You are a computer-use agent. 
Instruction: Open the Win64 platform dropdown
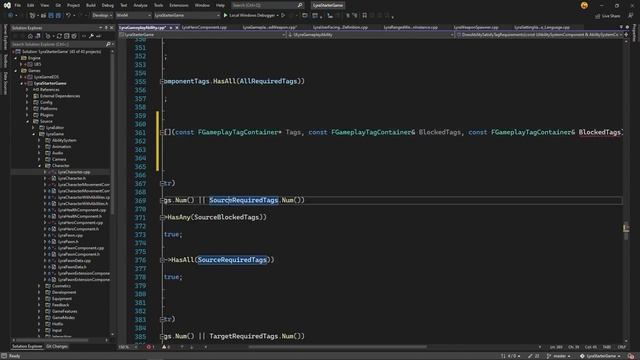pos(133,16)
